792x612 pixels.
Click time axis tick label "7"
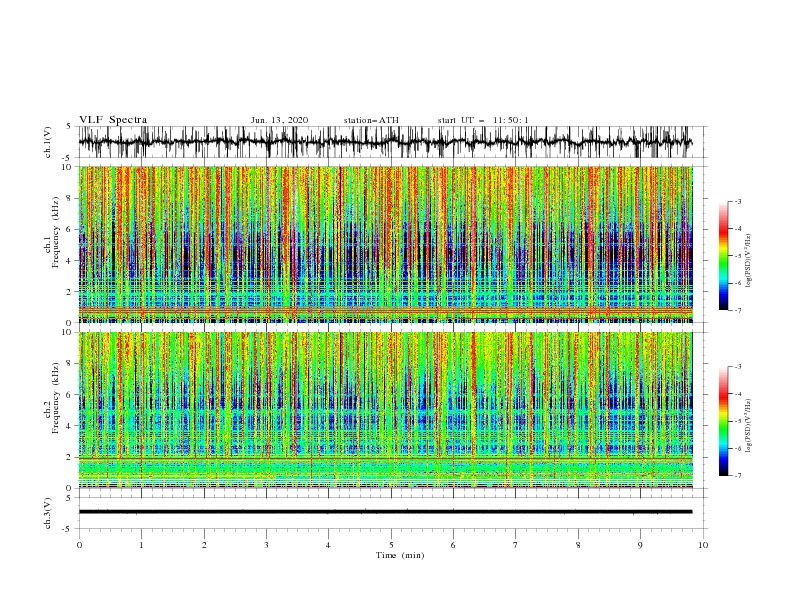(515, 545)
